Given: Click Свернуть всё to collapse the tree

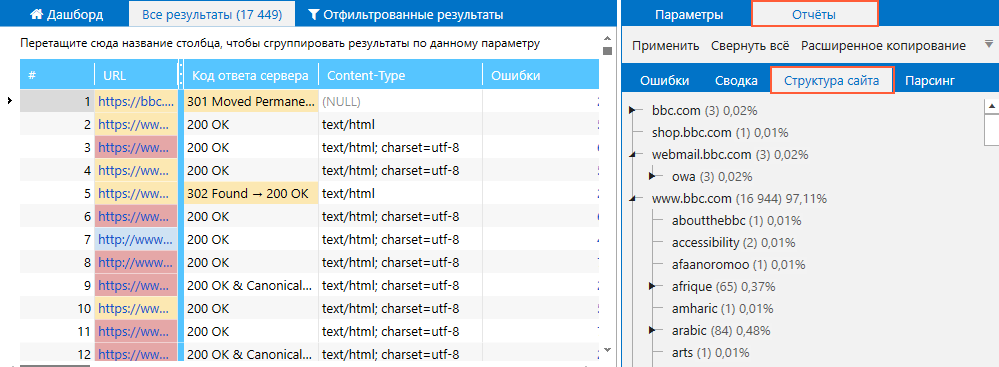Looking at the screenshot, I should click(x=750, y=46).
